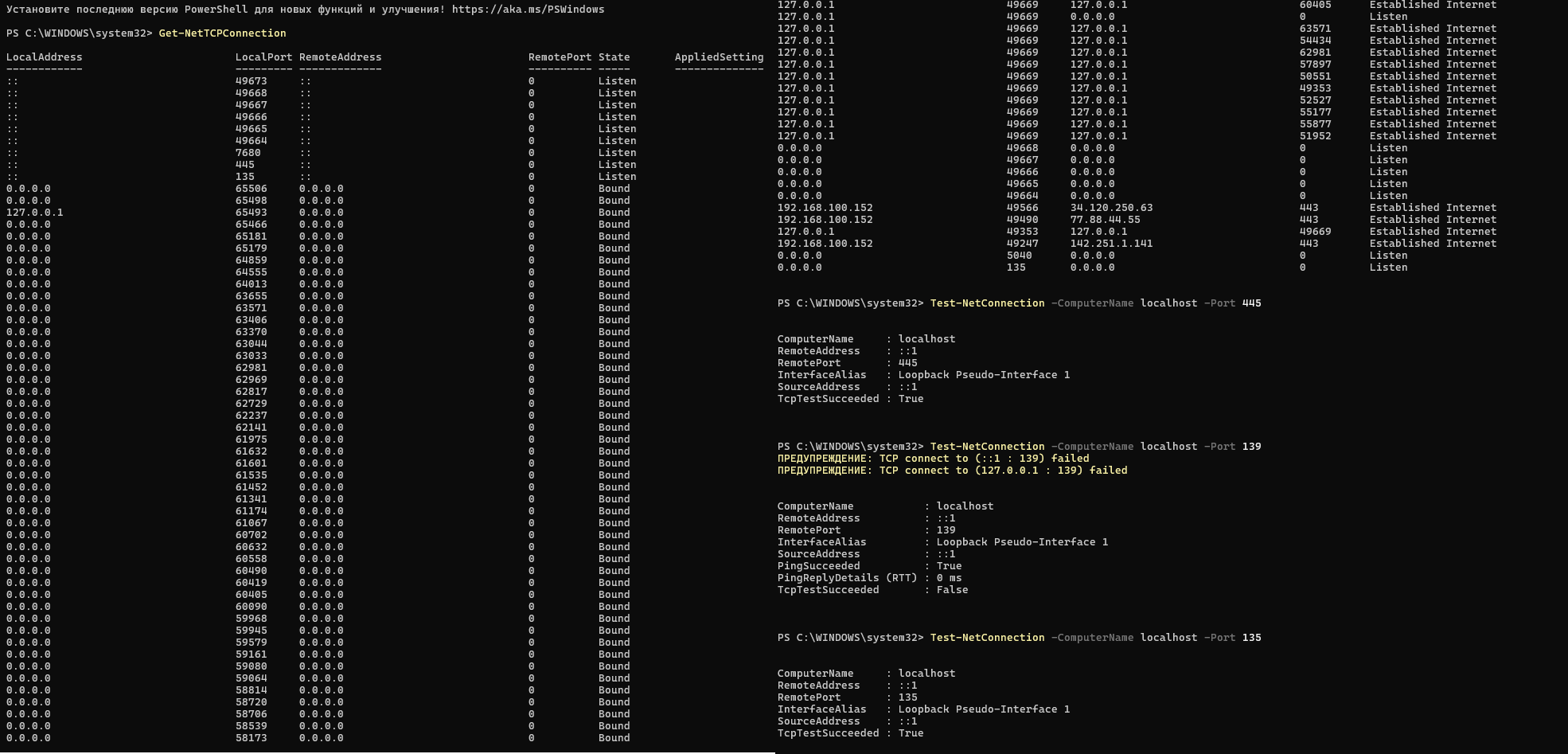Click the RemoteAddress column header
This screenshot has width=1568, height=754.
pyautogui.click(x=341, y=57)
